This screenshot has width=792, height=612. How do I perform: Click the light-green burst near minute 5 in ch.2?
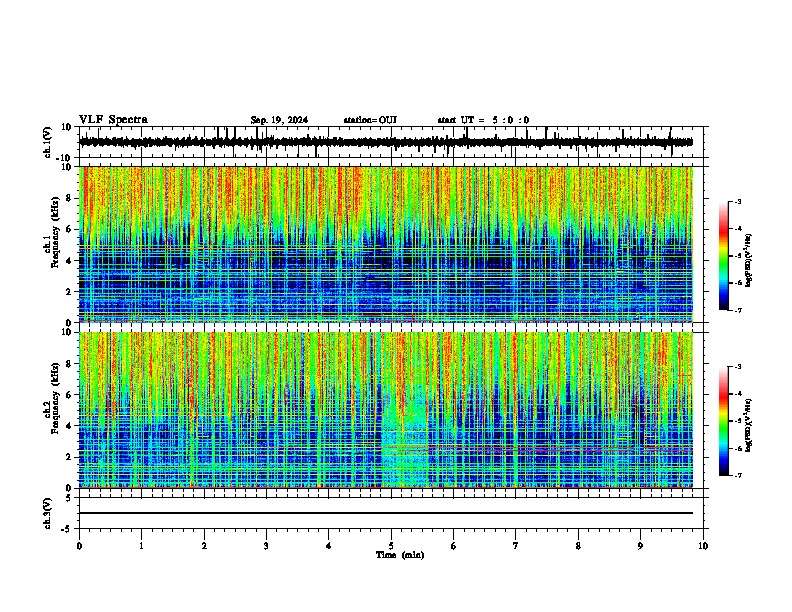406,434
